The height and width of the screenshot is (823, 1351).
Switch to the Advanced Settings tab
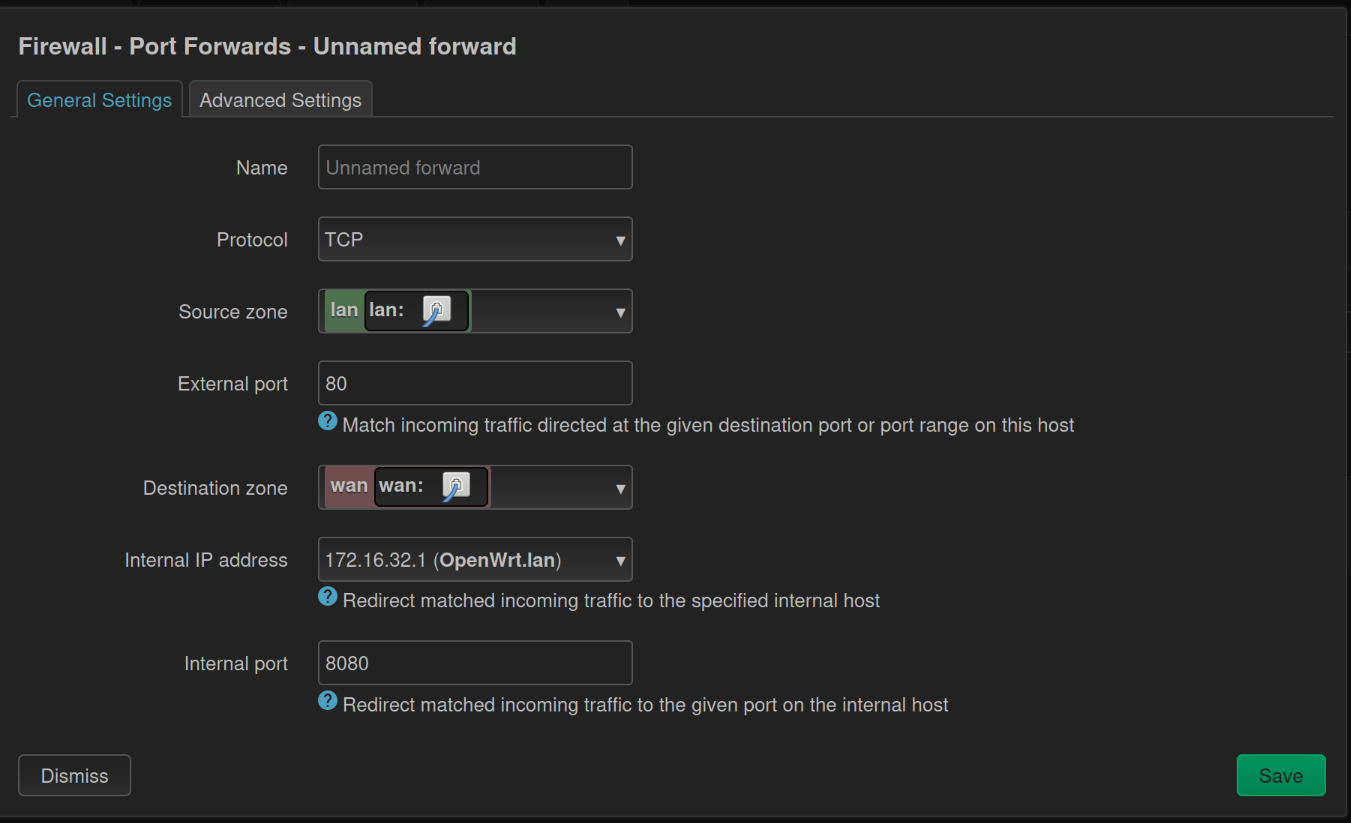[280, 99]
